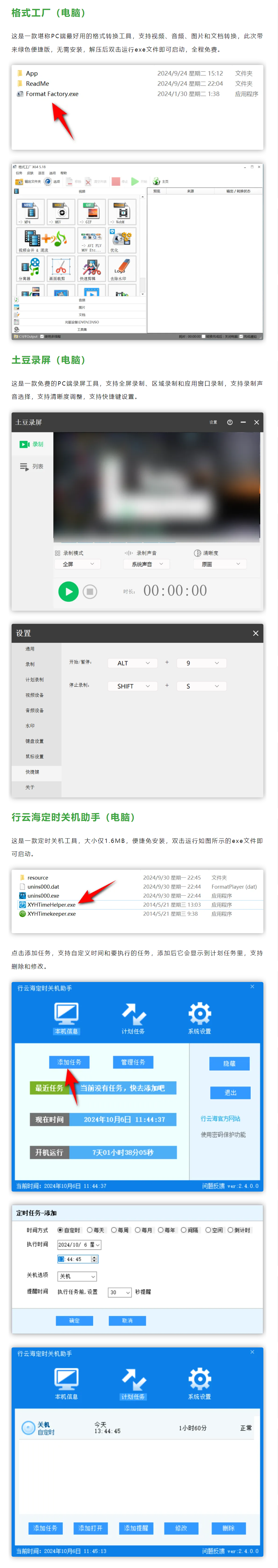This screenshot has height=1568, width=278.
Task: Click 系统设置 gear icon in first 行云海 window
Action: [199, 1013]
